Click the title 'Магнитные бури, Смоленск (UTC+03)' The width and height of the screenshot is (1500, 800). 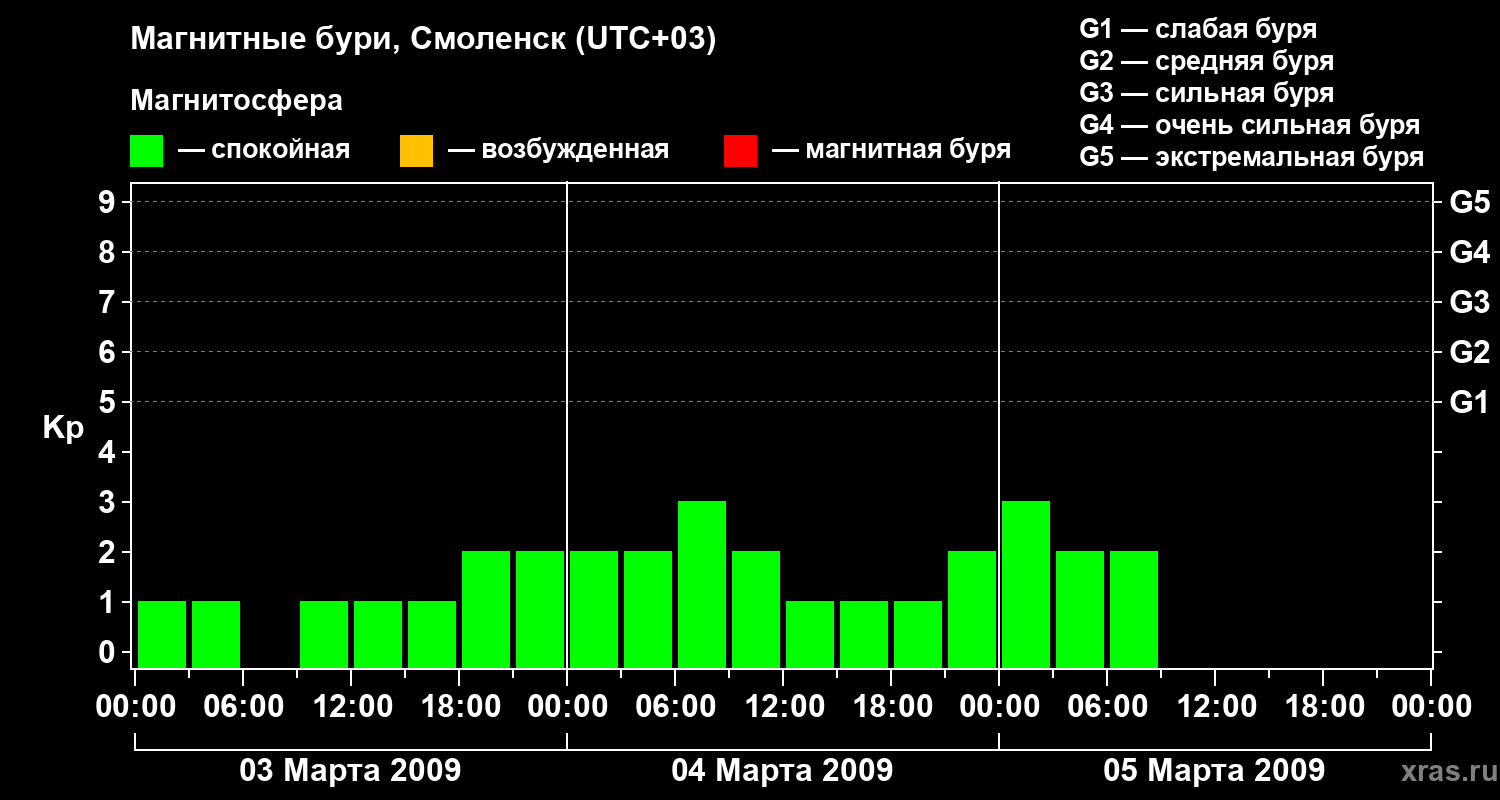point(424,40)
